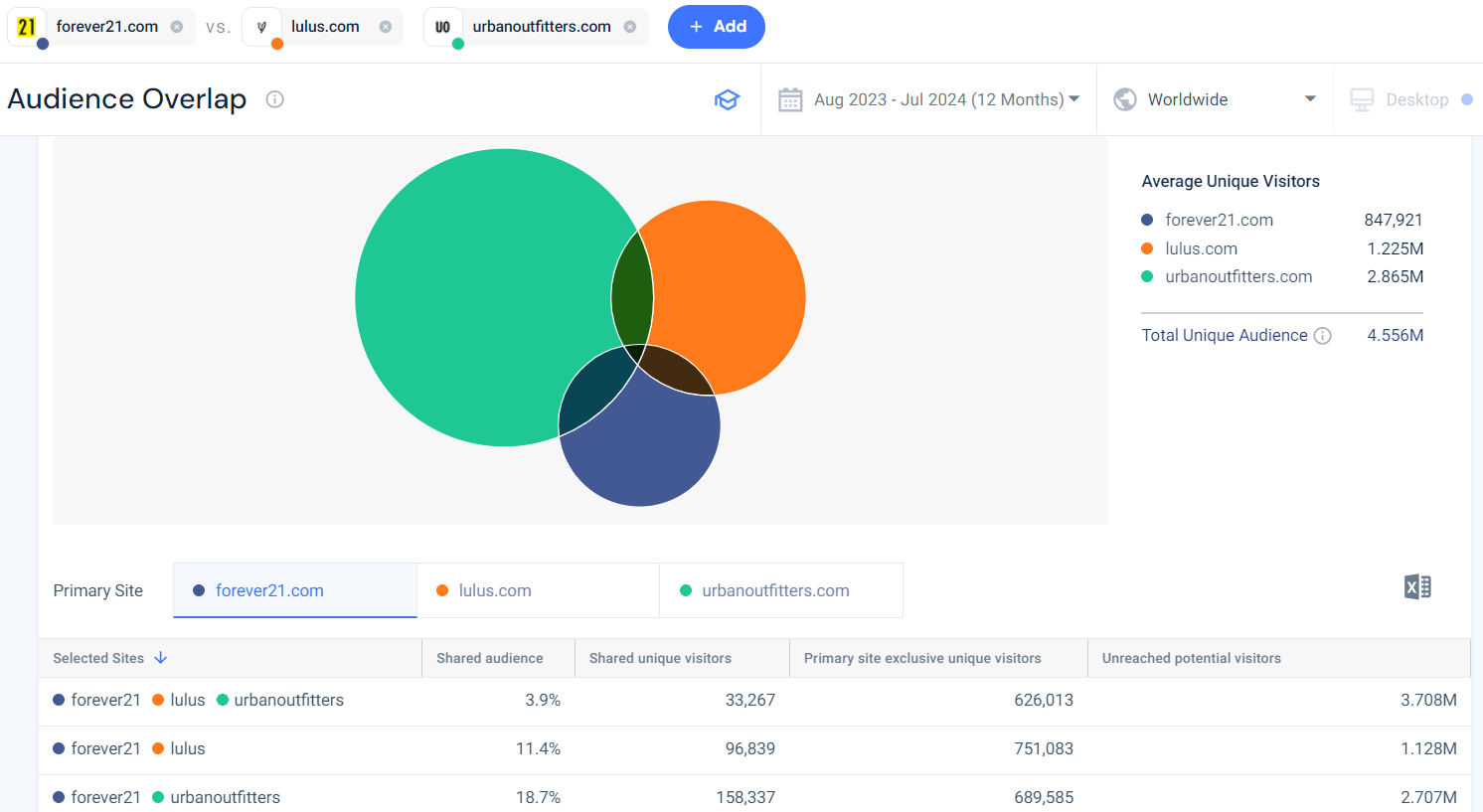Click the forever21 logo icon
The width and height of the screenshot is (1483, 812).
coord(27,27)
